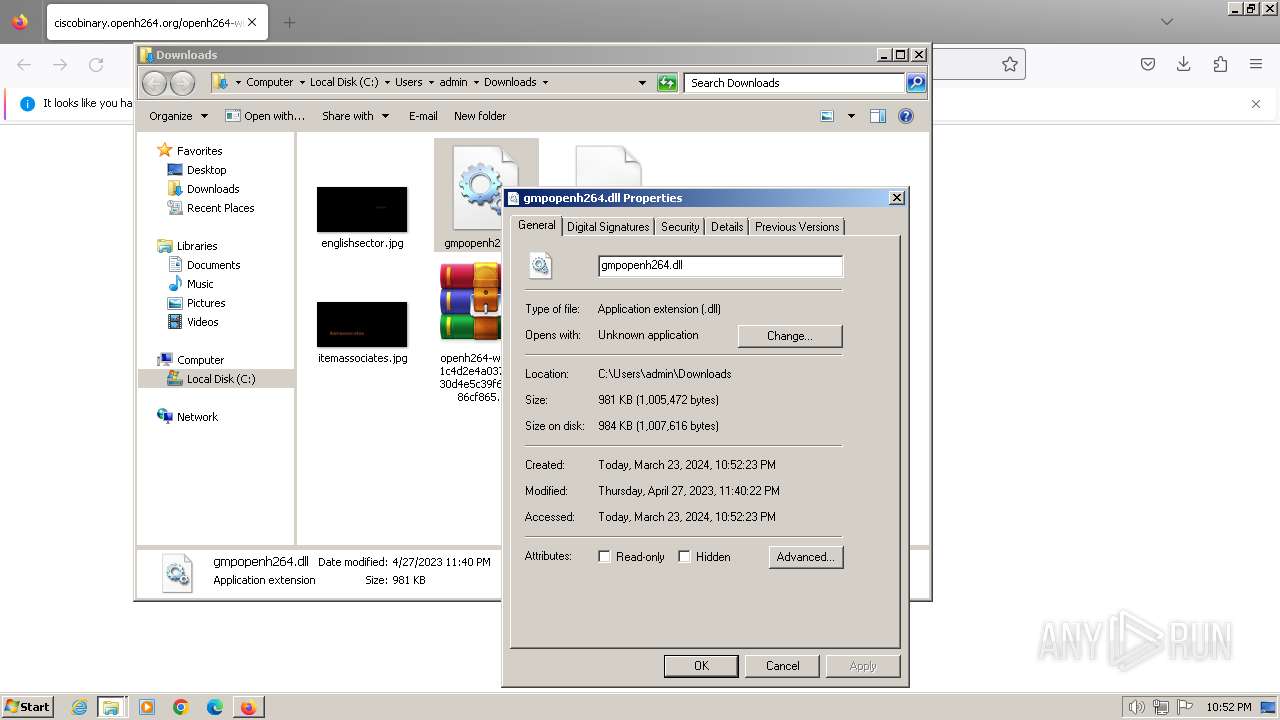
Task: Switch to the General tab
Action: pos(536,226)
